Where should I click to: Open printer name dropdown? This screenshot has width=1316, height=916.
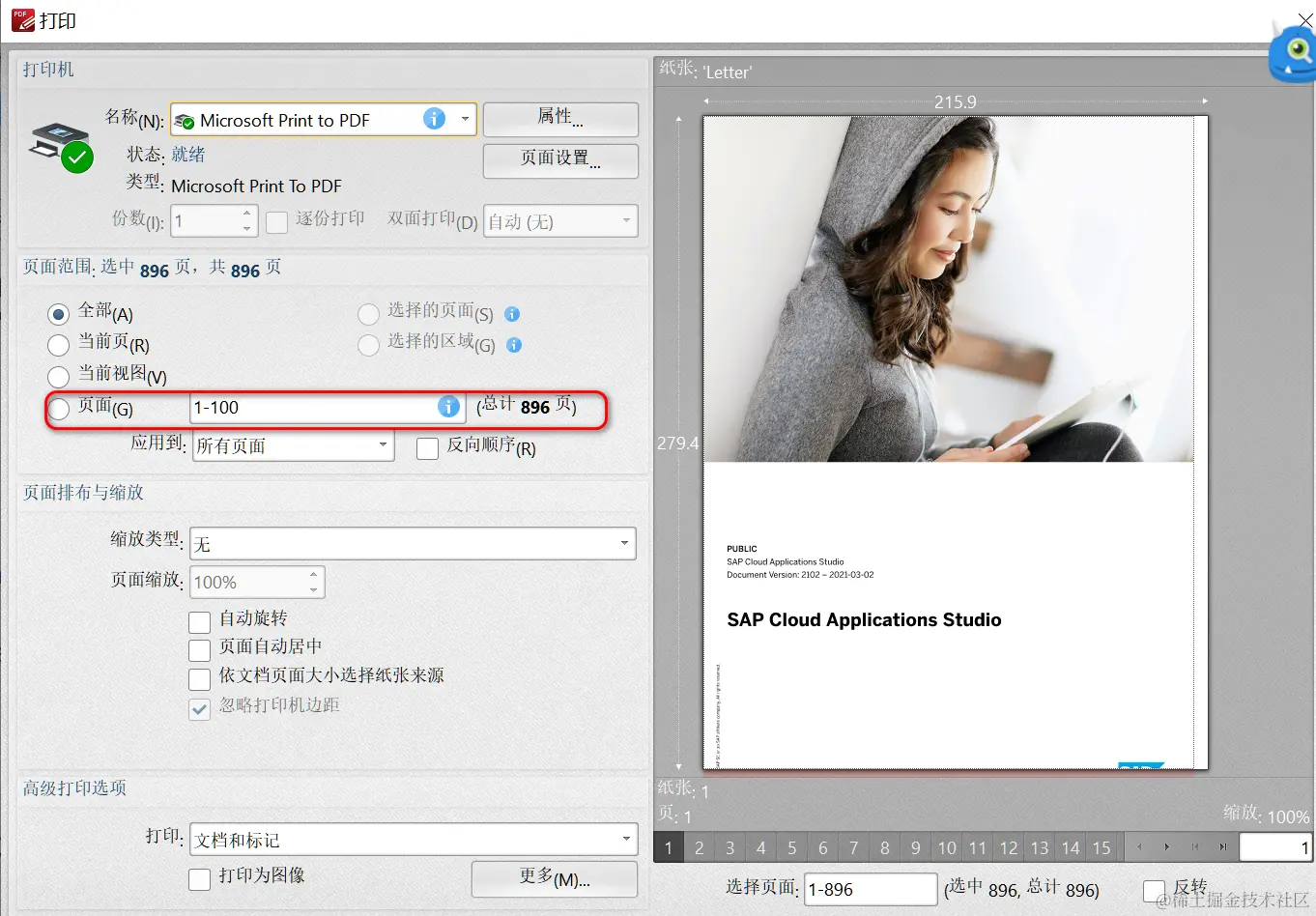(x=465, y=119)
